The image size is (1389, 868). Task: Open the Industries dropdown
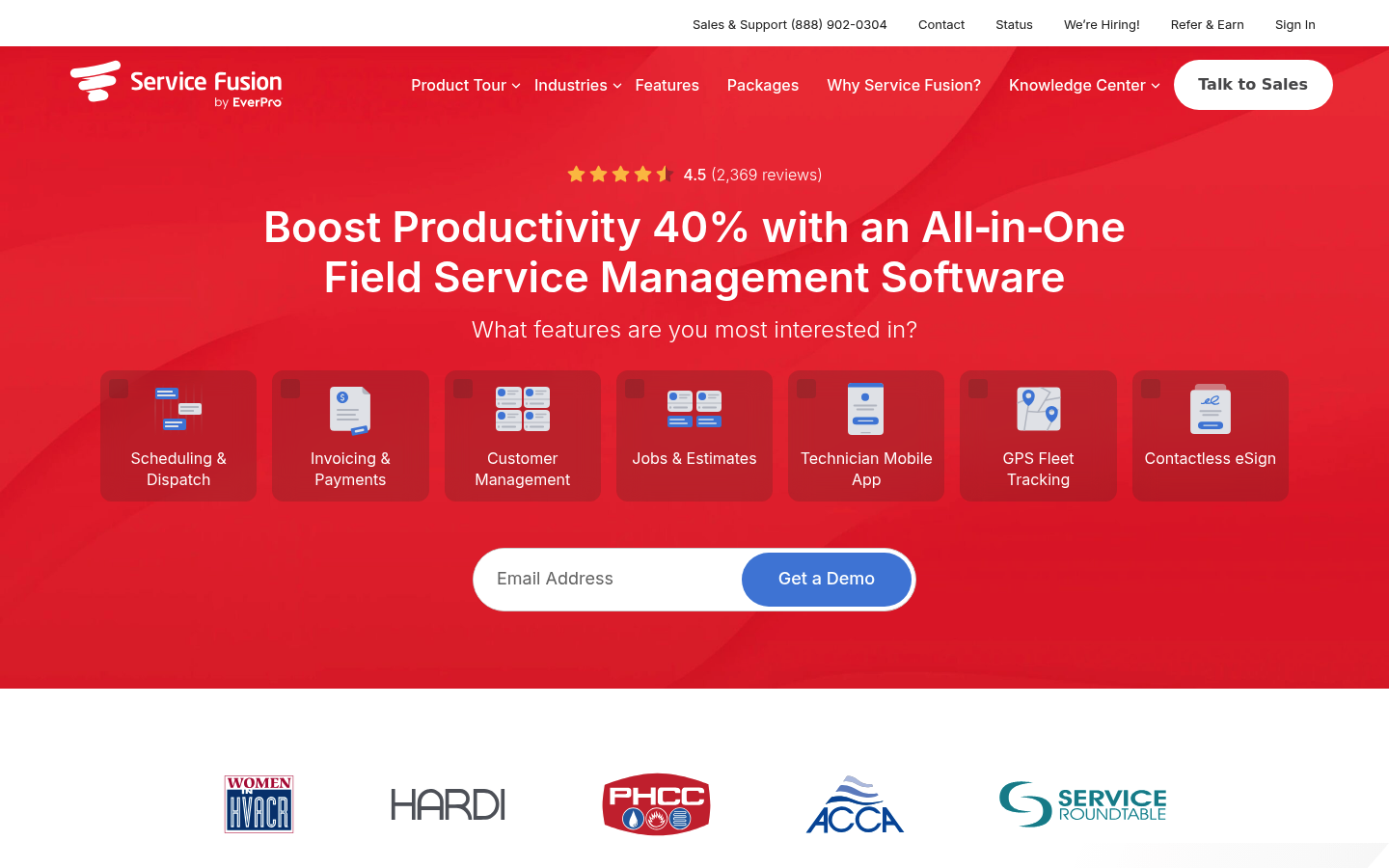[x=576, y=85]
